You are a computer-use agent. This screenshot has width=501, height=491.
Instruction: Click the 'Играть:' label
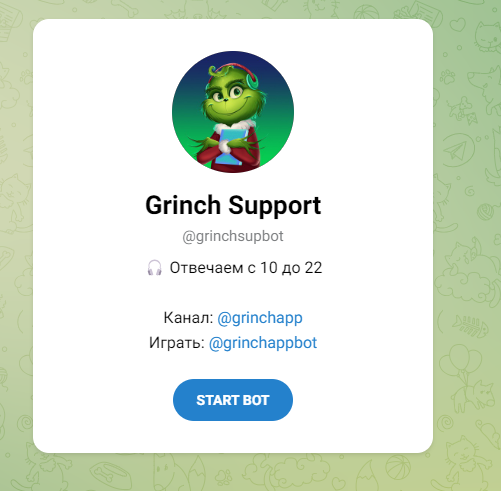177,343
